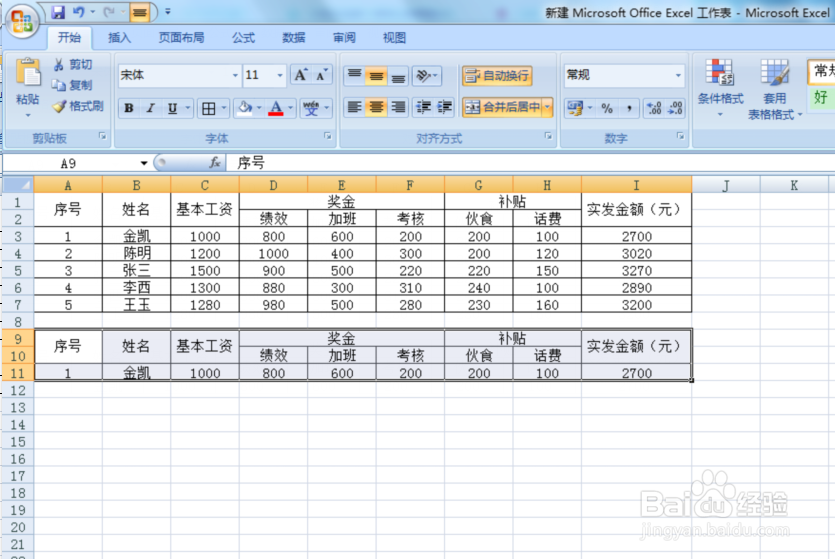
Task: Open alignment group dialog launcher
Action: point(548,137)
